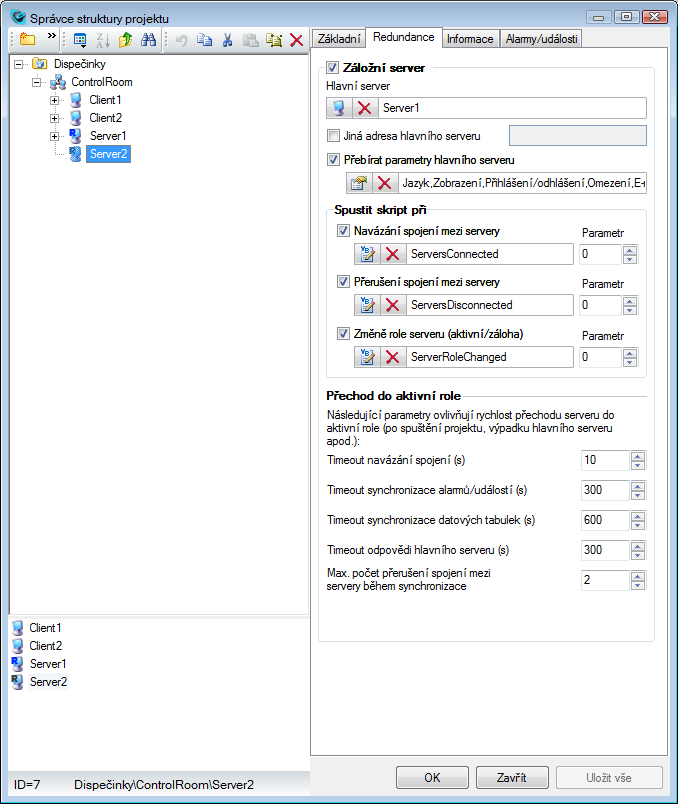Enable Jiná adresa hlavního serveru checkbox
Viewport: 678px width, 804px height.
[333, 136]
